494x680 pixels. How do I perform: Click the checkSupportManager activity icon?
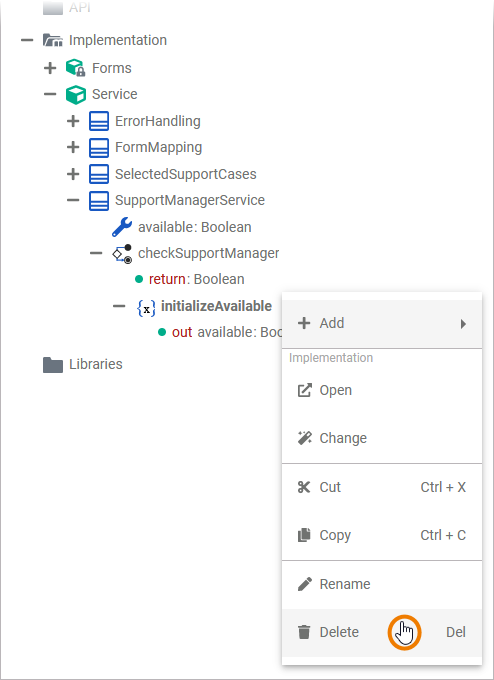[x=122, y=253]
